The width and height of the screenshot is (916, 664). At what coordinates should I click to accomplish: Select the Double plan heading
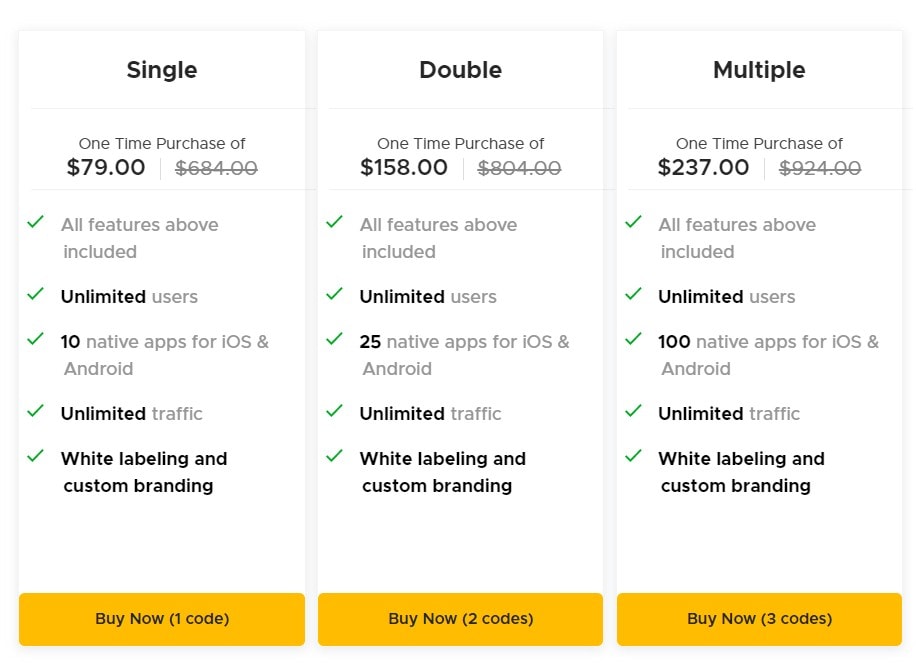[x=461, y=70]
